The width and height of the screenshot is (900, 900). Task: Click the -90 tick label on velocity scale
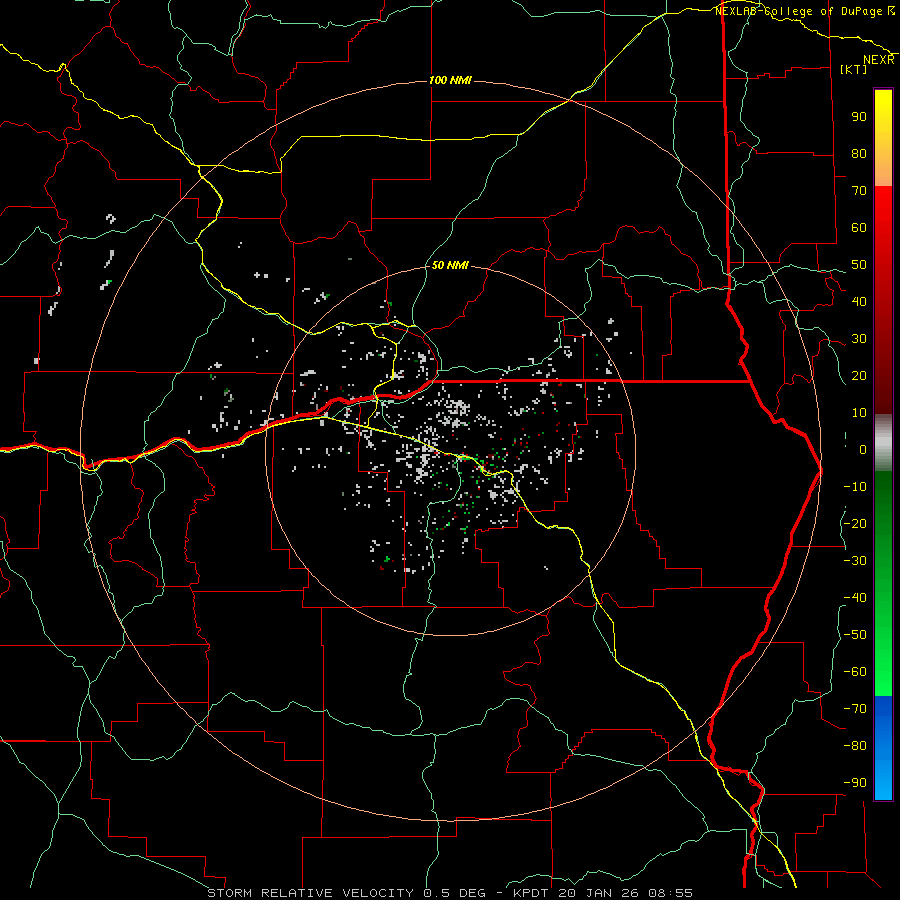tap(855, 782)
